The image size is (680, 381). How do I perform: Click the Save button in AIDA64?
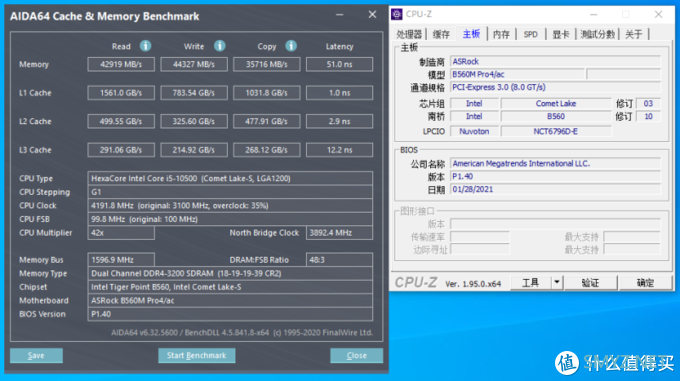[36, 355]
